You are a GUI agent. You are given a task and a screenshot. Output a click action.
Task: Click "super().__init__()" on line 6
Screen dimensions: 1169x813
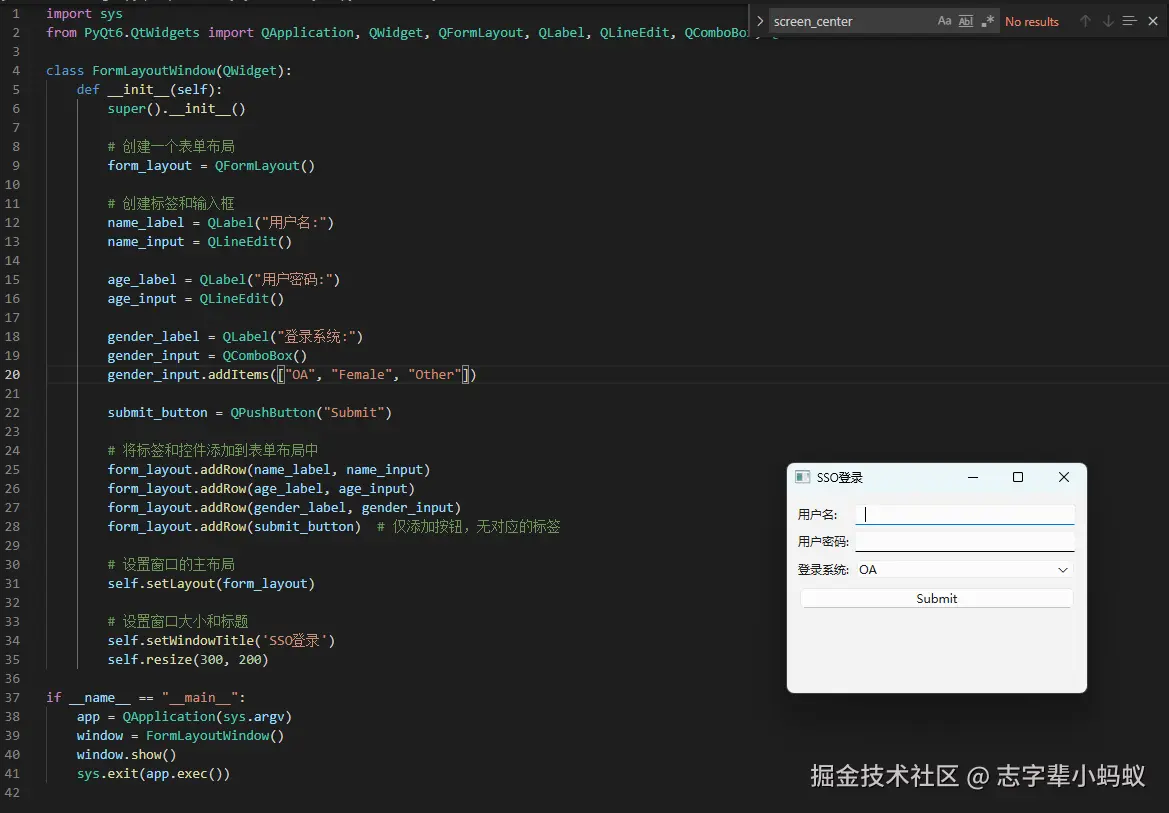176,109
